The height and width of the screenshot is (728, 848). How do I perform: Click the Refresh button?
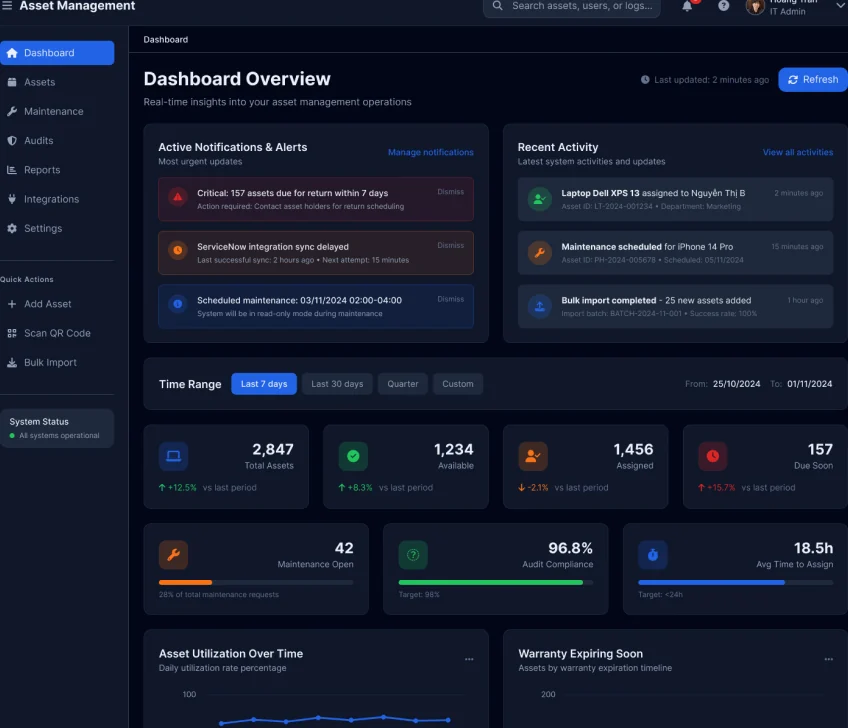pos(813,80)
